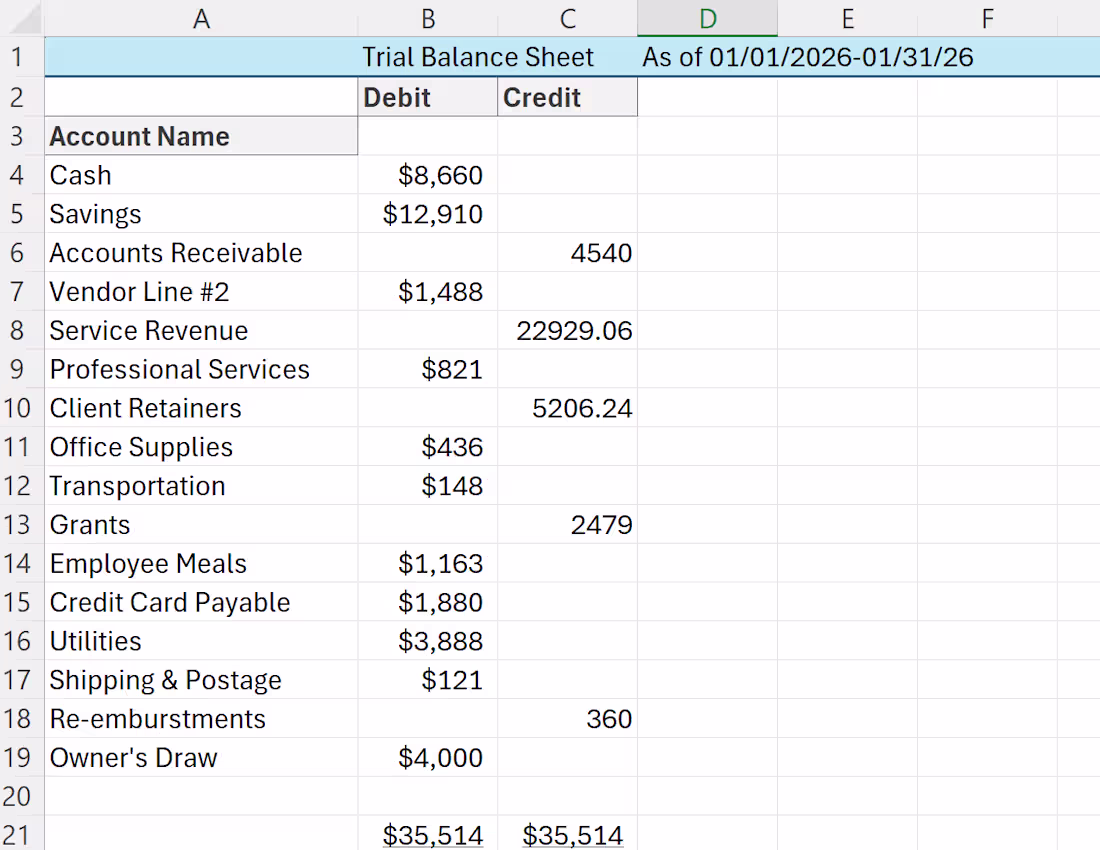Screen dimensions: 1100x850
Task: Click the Debit header cell
Action: click(x=427, y=97)
